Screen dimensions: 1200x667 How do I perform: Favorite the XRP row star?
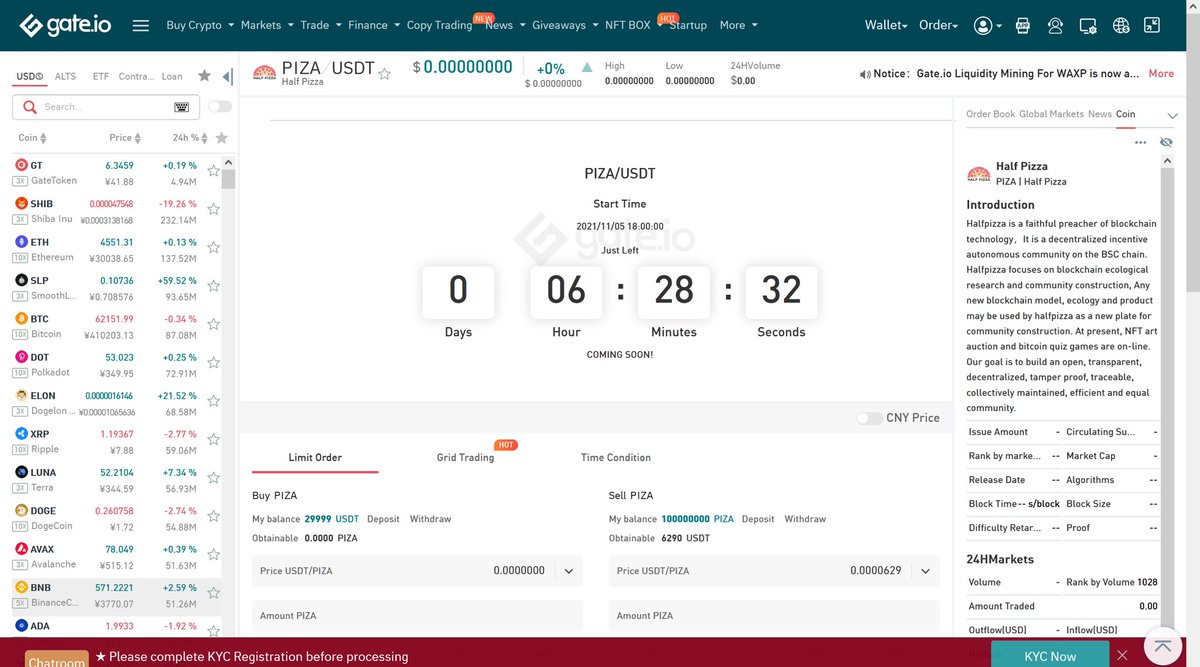[x=213, y=440]
